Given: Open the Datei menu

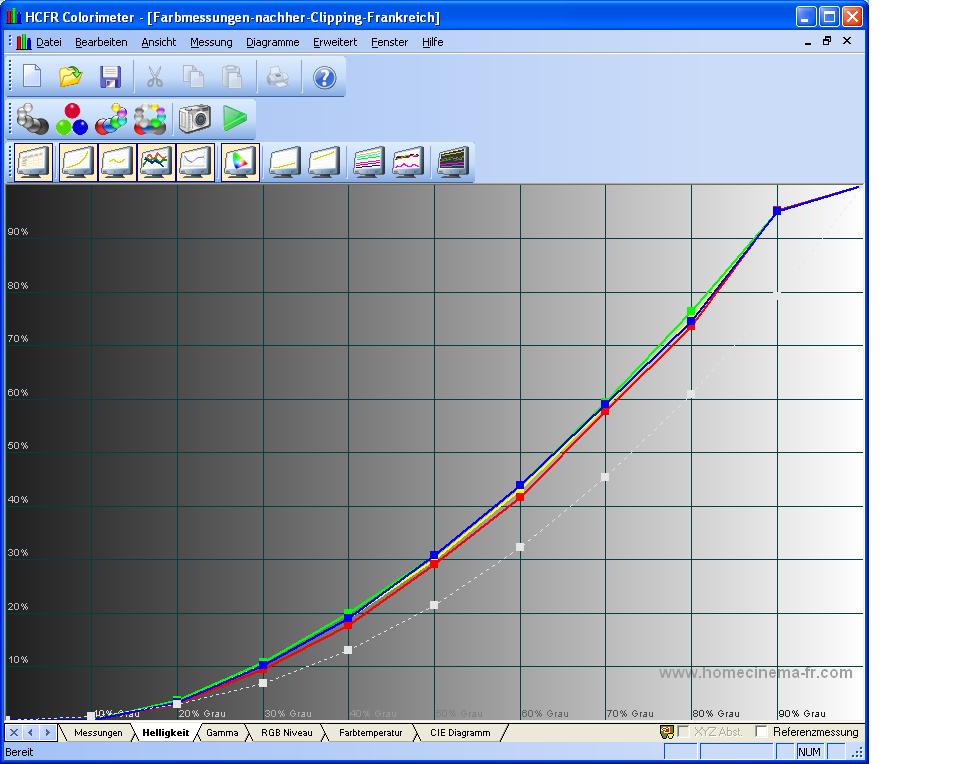Looking at the screenshot, I should [48, 42].
